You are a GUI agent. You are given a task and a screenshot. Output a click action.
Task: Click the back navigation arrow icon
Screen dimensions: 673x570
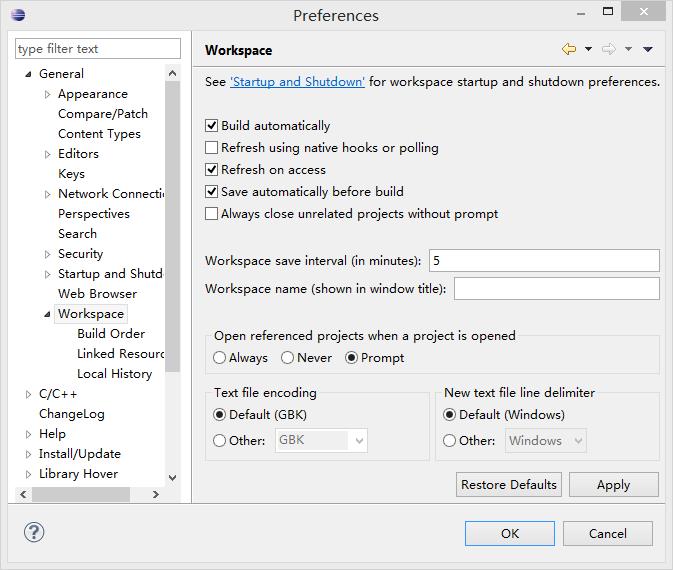point(569,49)
